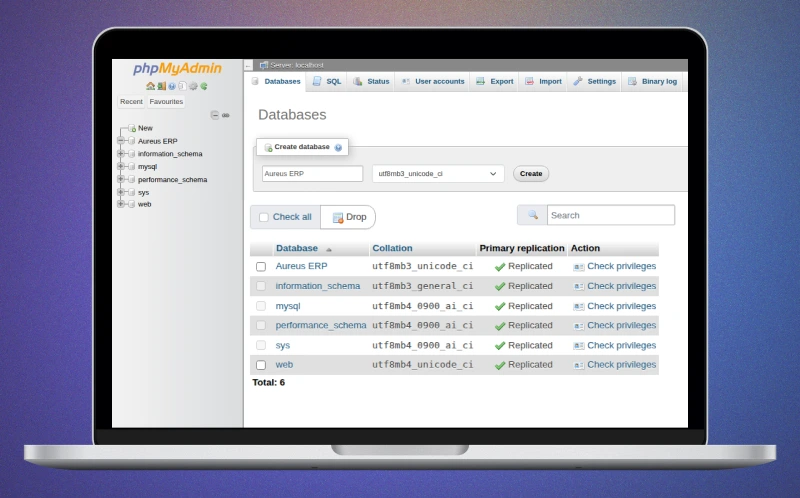Viewport: 800px width, 498px height.
Task: Open the Settings tab
Action: (x=594, y=82)
